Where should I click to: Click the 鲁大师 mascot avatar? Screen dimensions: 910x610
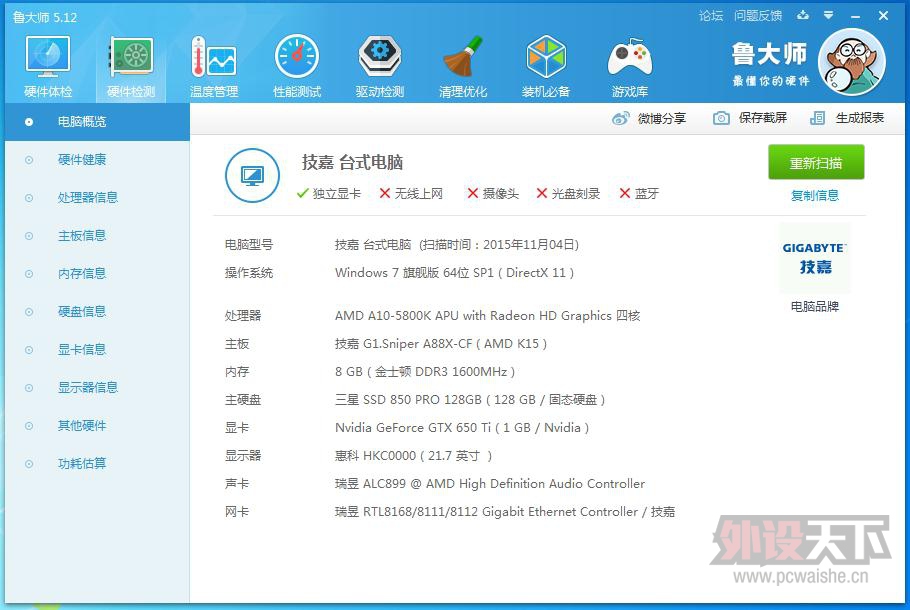click(x=851, y=62)
